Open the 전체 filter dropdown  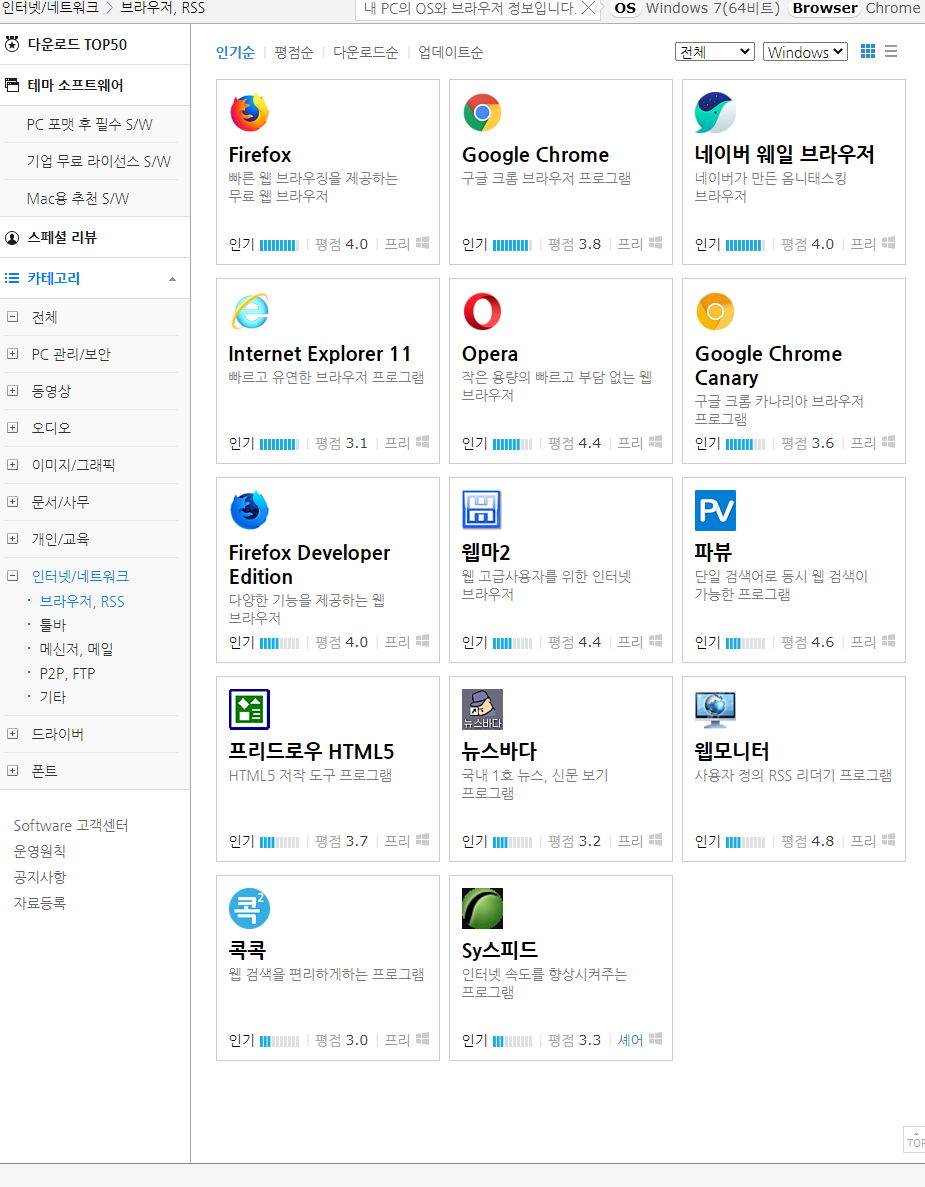click(715, 51)
